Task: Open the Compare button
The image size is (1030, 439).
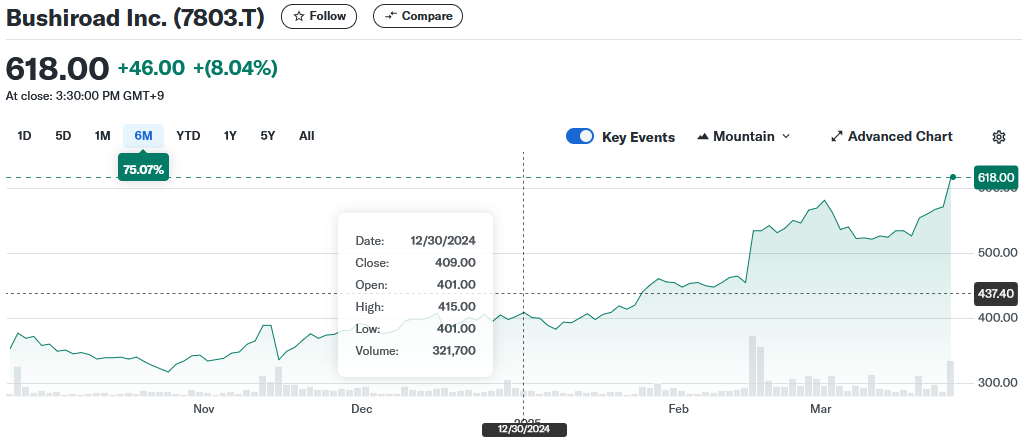Action: click(x=418, y=16)
